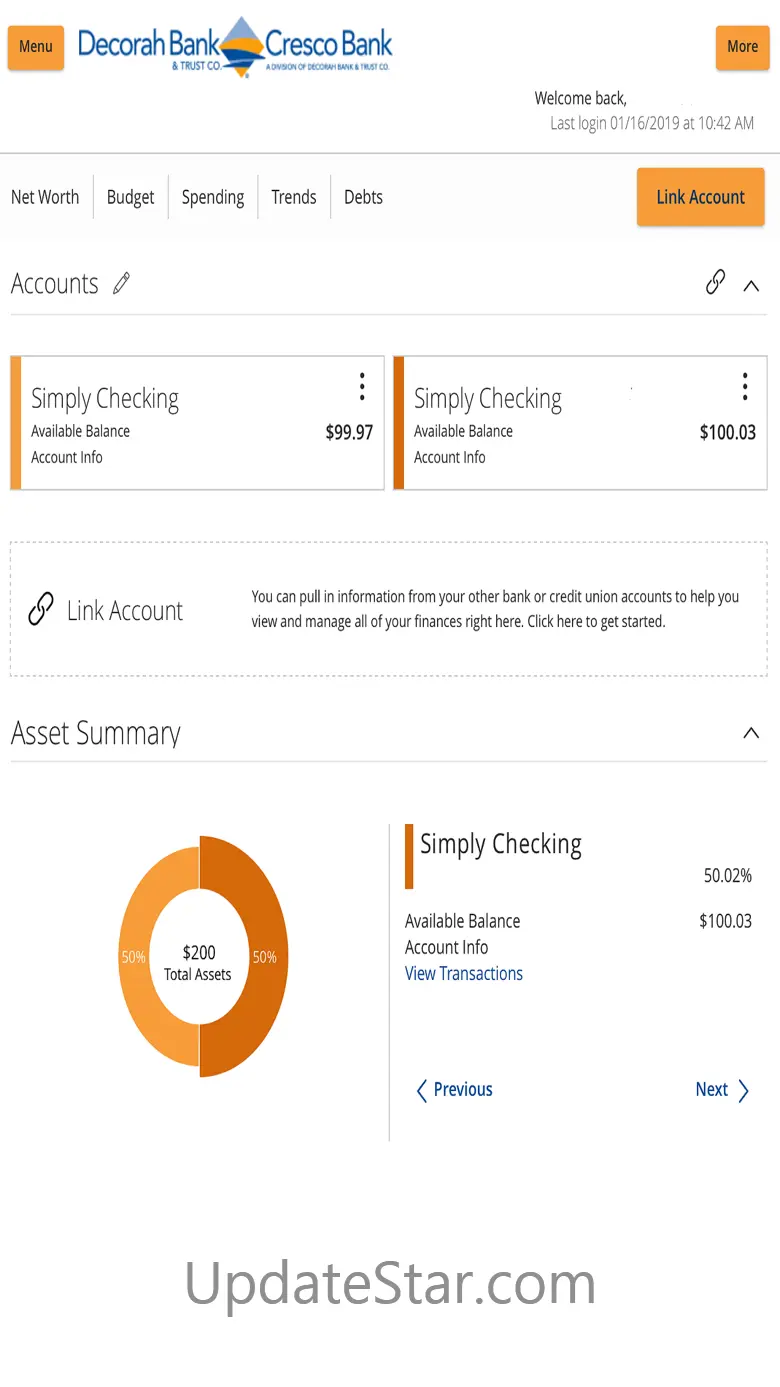Click the chain link icon in Accounts header

point(715,283)
